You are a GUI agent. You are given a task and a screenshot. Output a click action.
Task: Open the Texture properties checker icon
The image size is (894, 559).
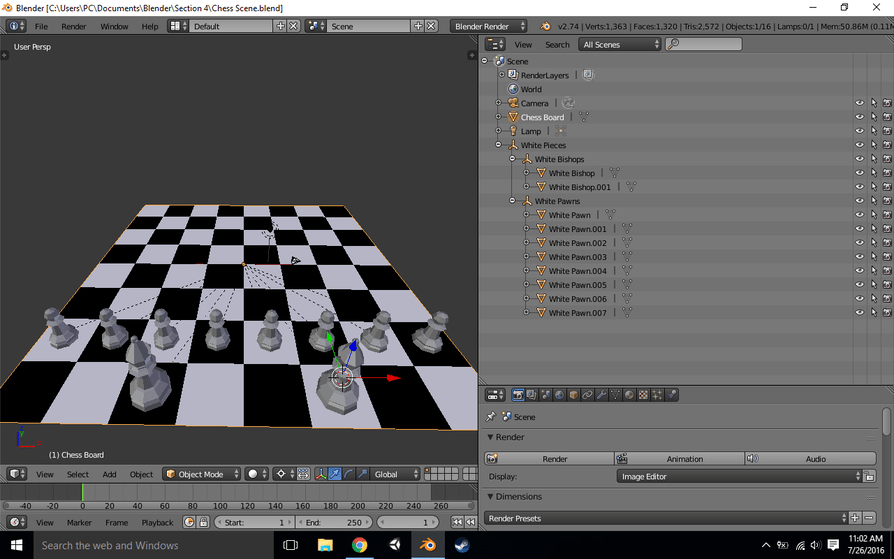click(x=643, y=395)
